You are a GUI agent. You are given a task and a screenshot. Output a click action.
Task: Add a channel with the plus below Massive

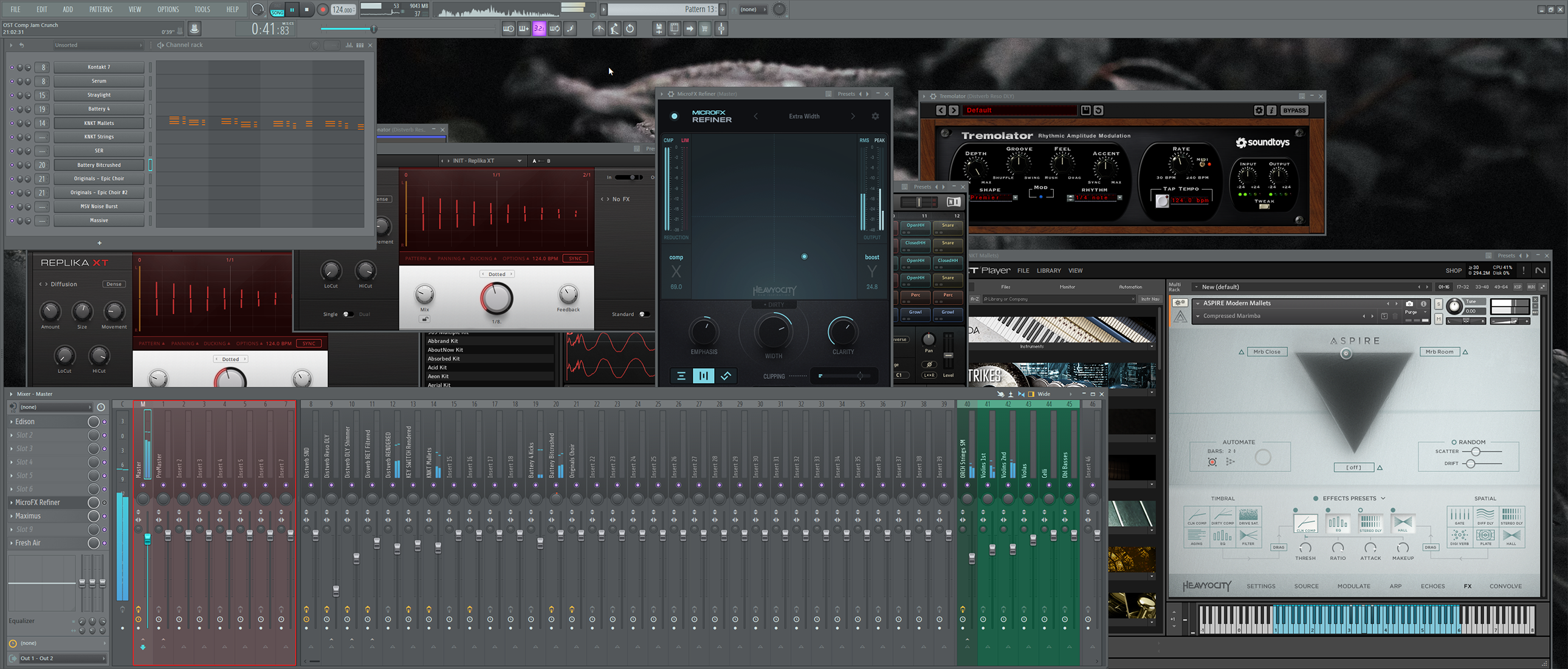click(x=99, y=243)
